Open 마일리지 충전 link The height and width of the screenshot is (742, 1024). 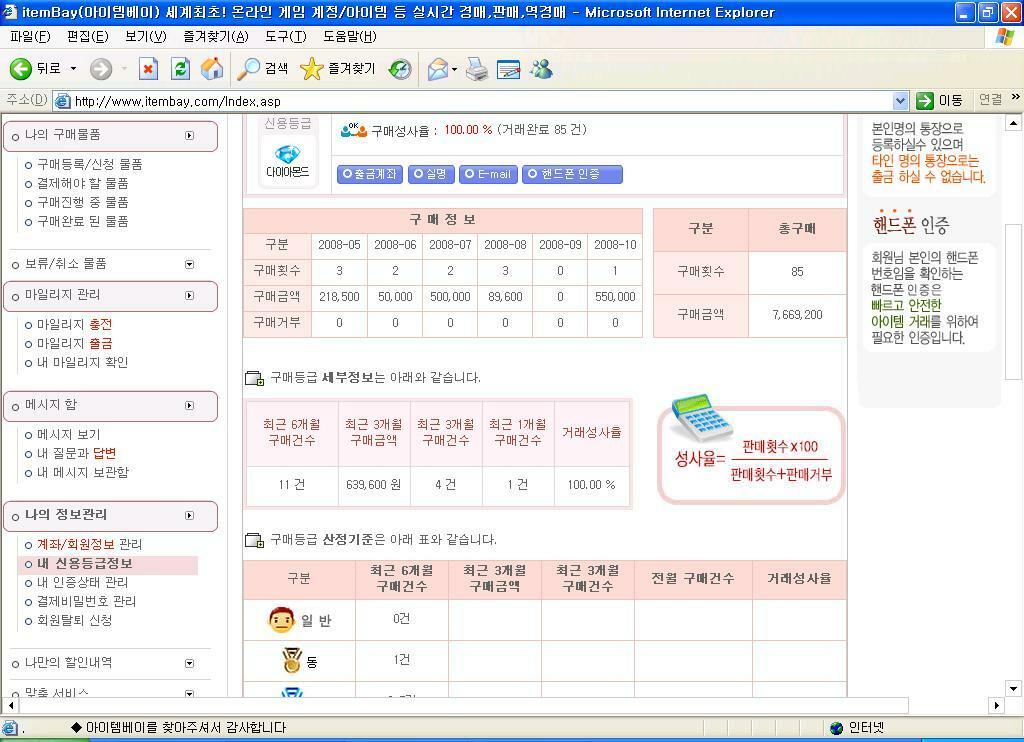pyautogui.click(x=74, y=325)
